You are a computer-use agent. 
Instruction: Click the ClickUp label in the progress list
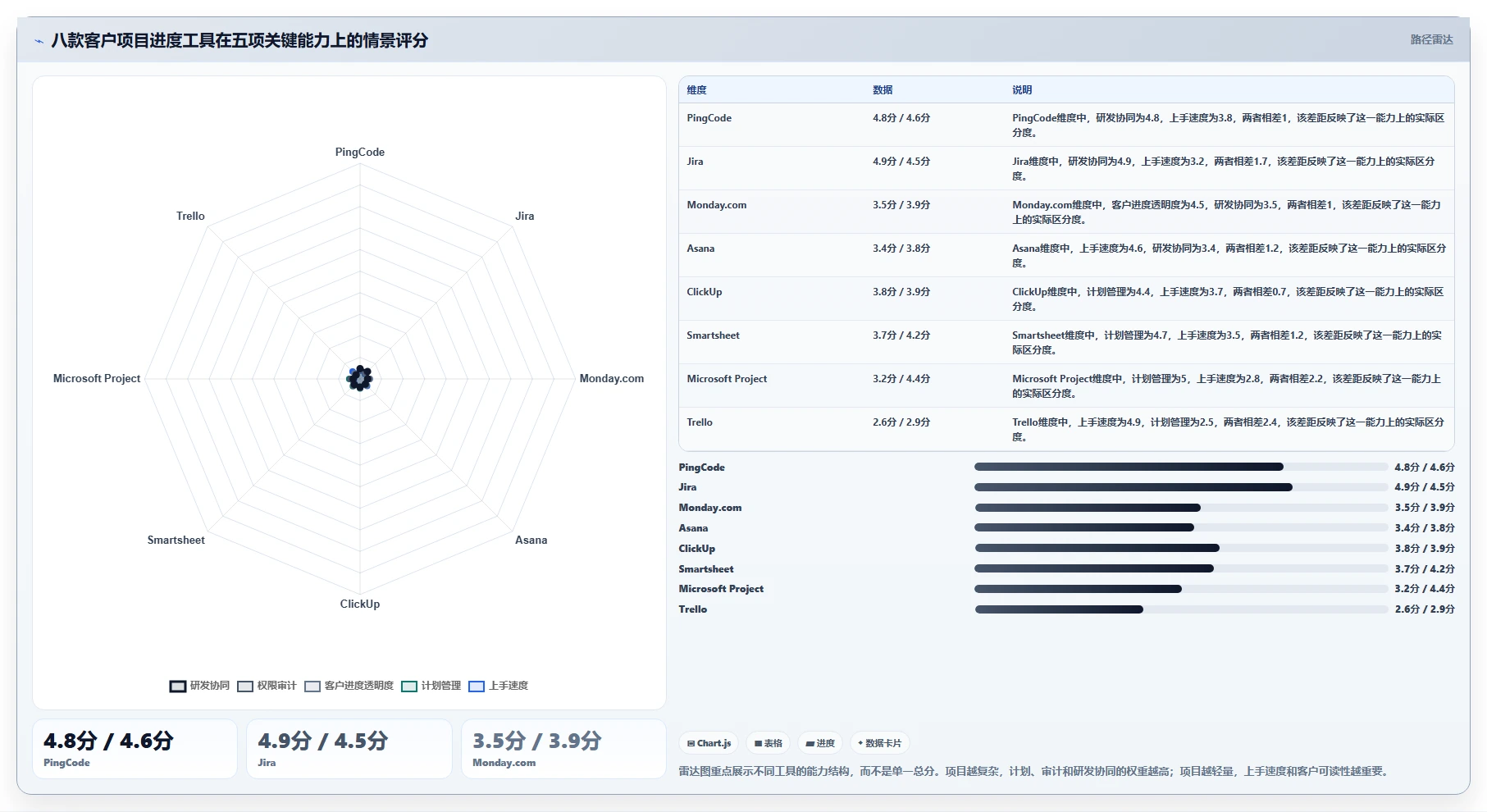tap(696, 549)
